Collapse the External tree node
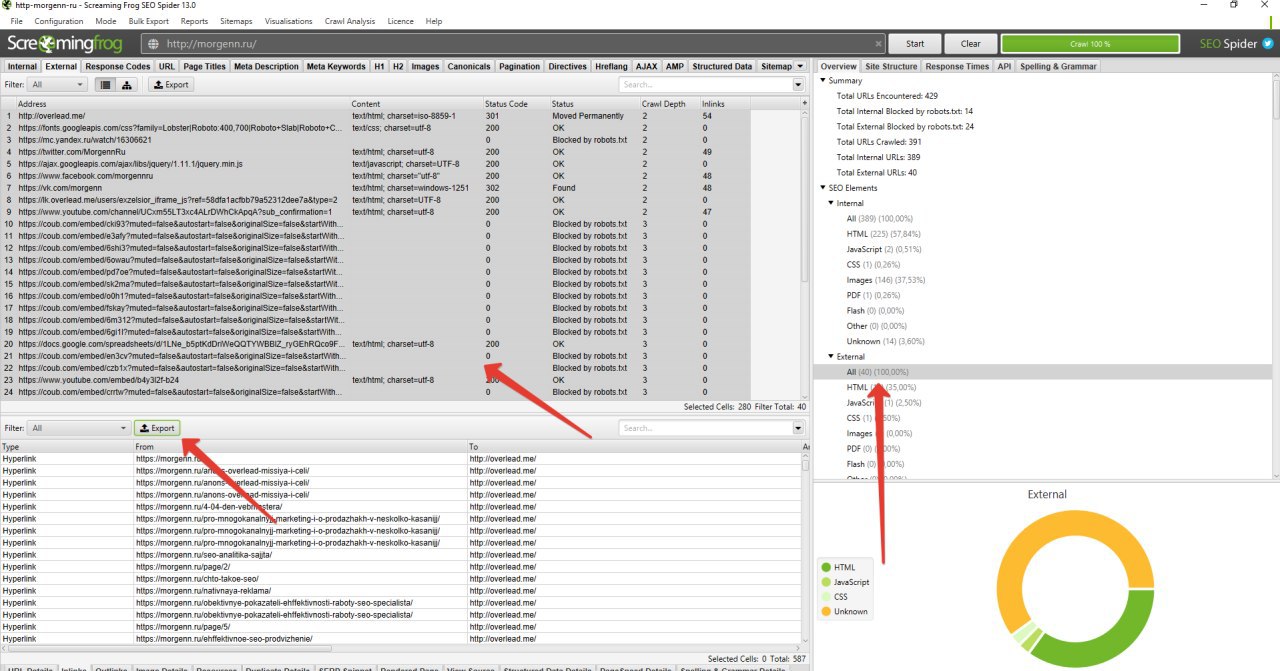Screen dimensions: 1280x671 pos(831,356)
